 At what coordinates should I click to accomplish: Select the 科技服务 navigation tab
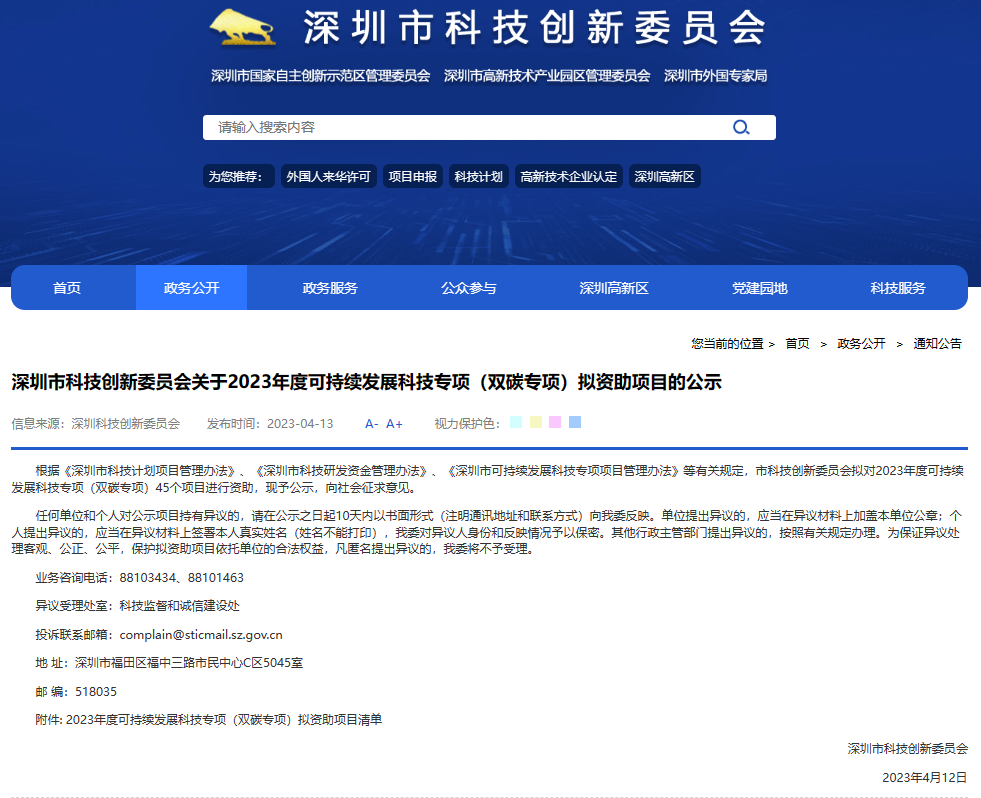click(898, 288)
